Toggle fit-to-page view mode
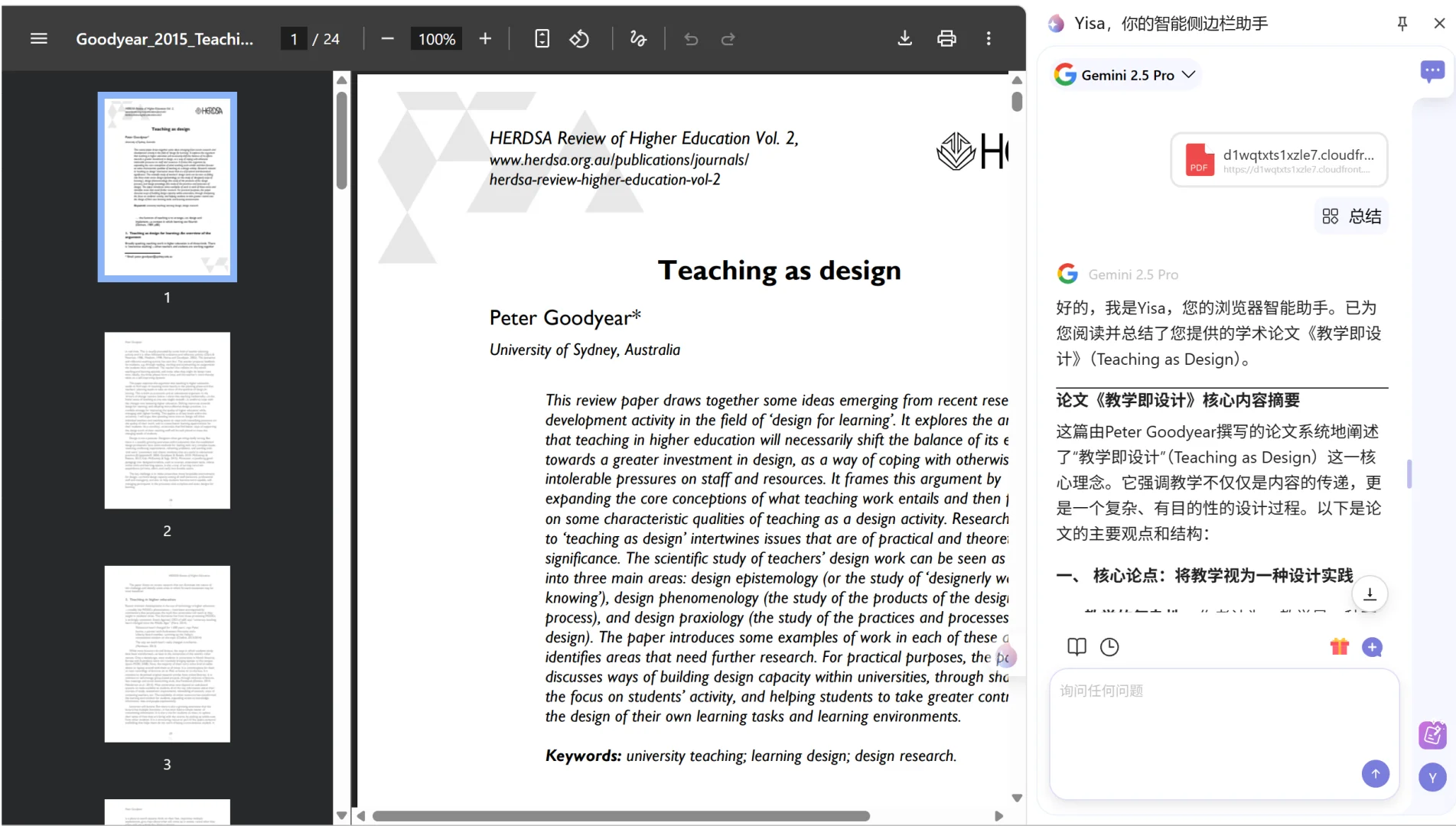This screenshot has width=1456, height=826. [x=542, y=38]
